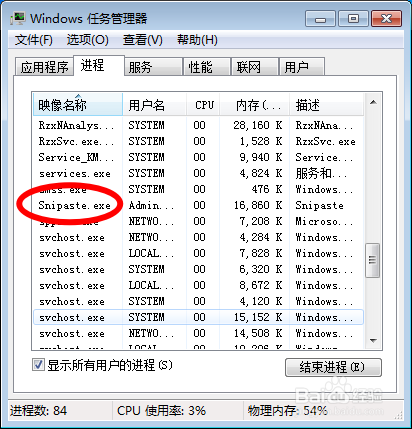Open the 选项(O) menu
This screenshot has width=412, height=429.
point(87,40)
